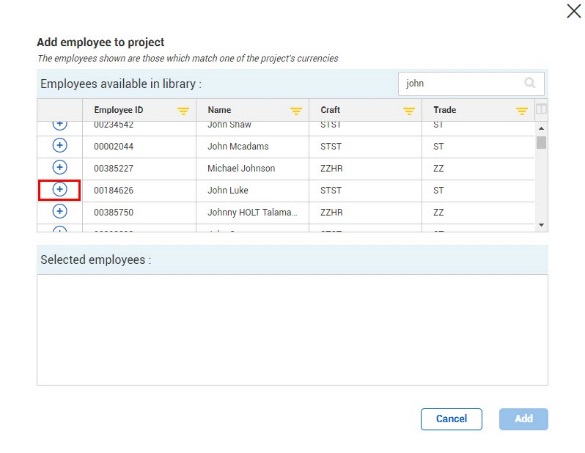Close the Add employee dialog
The width and height of the screenshot is (585, 453).
click(x=574, y=11)
